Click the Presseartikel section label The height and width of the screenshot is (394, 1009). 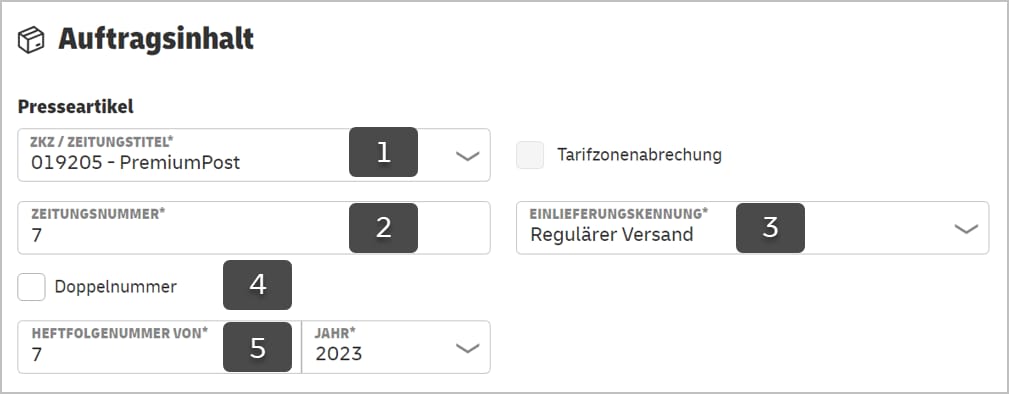tap(76, 107)
